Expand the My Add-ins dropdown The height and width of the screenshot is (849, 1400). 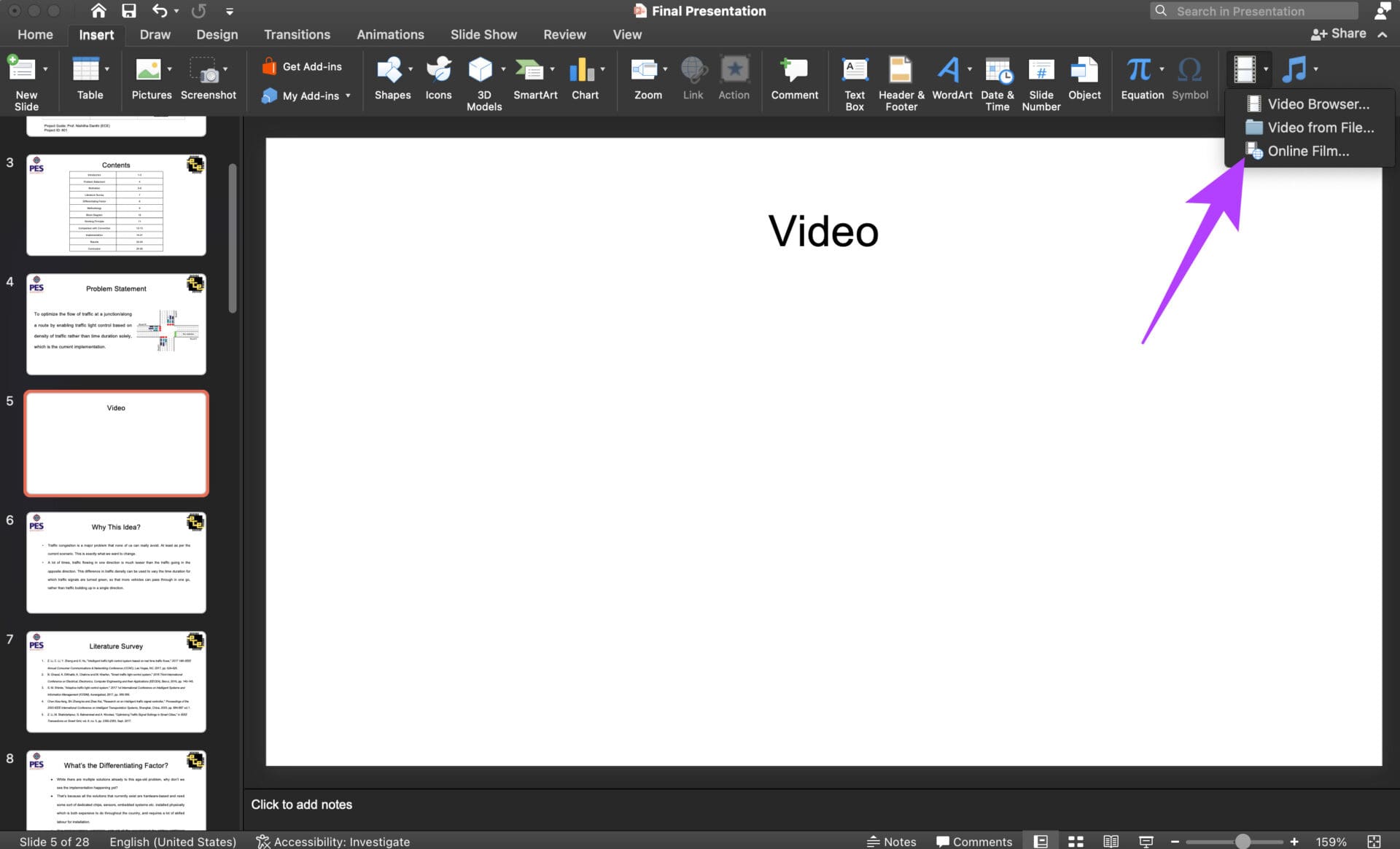(x=348, y=95)
